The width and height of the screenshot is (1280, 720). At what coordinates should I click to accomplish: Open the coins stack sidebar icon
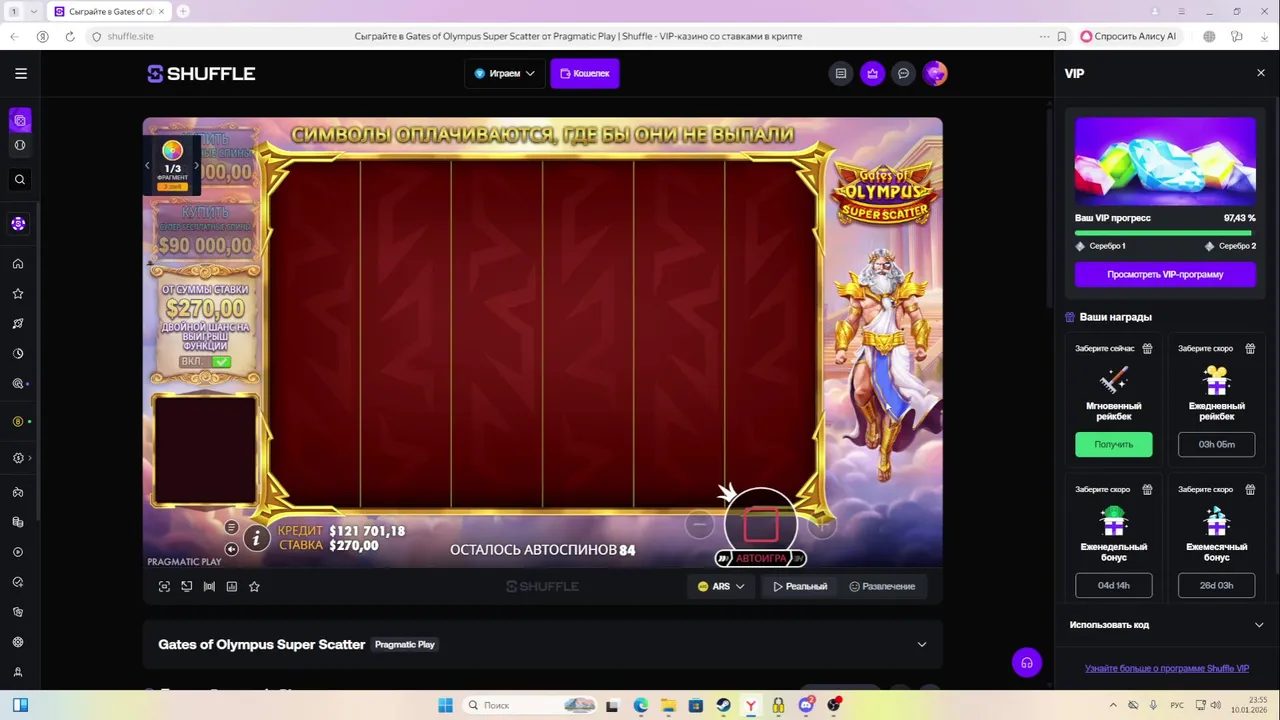click(x=18, y=522)
